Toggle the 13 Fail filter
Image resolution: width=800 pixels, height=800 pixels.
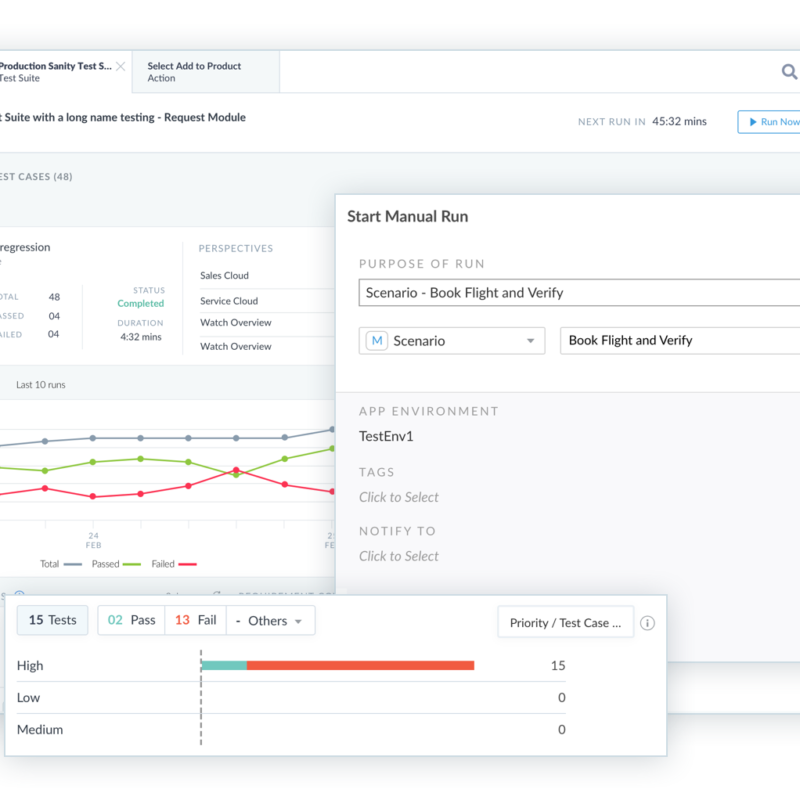[x=195, y=621]
